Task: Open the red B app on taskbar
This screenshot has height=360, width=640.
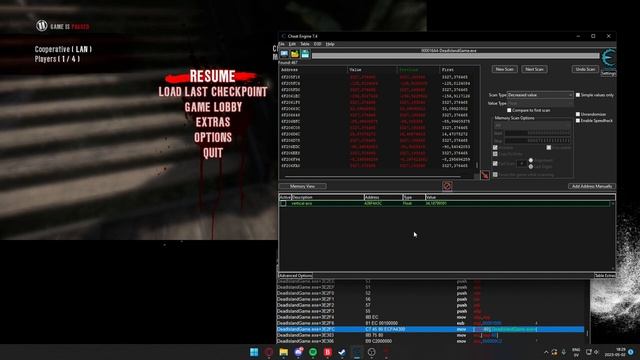Action: click(x=328, y=352)
